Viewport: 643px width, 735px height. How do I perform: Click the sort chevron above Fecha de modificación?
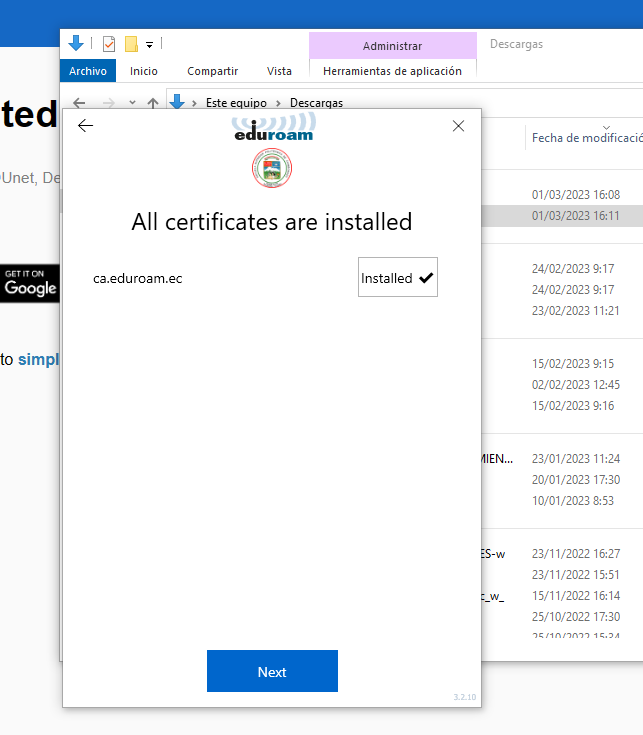pos(606,128)
